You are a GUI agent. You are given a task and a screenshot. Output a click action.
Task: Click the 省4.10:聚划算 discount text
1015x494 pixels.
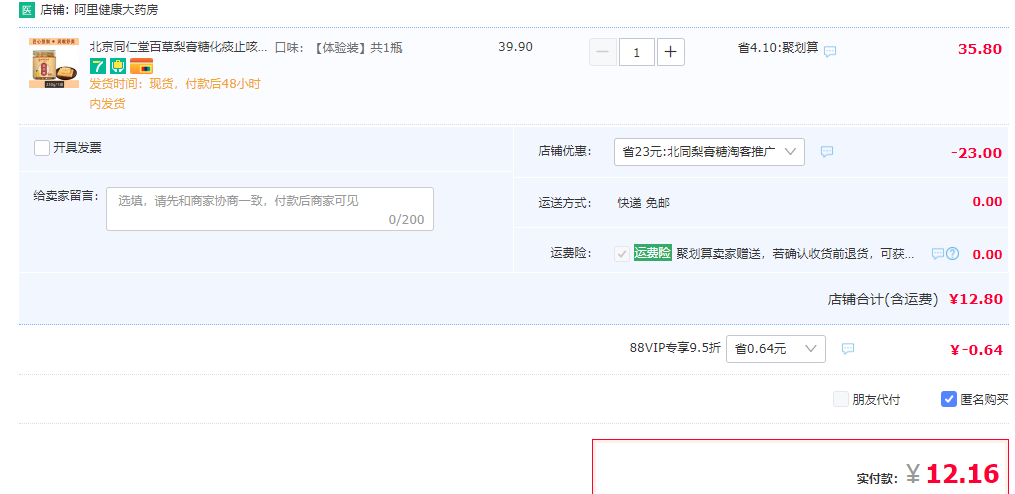[778, 47]
